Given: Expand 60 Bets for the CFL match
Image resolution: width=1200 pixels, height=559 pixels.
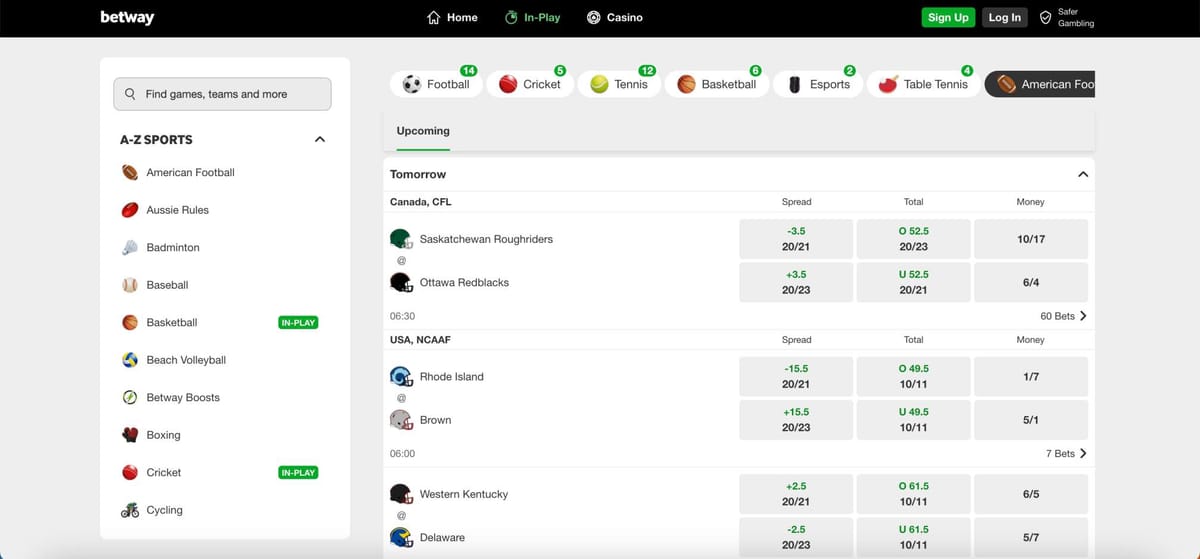Looking at the screenshot, I should tap(1063, 316).
